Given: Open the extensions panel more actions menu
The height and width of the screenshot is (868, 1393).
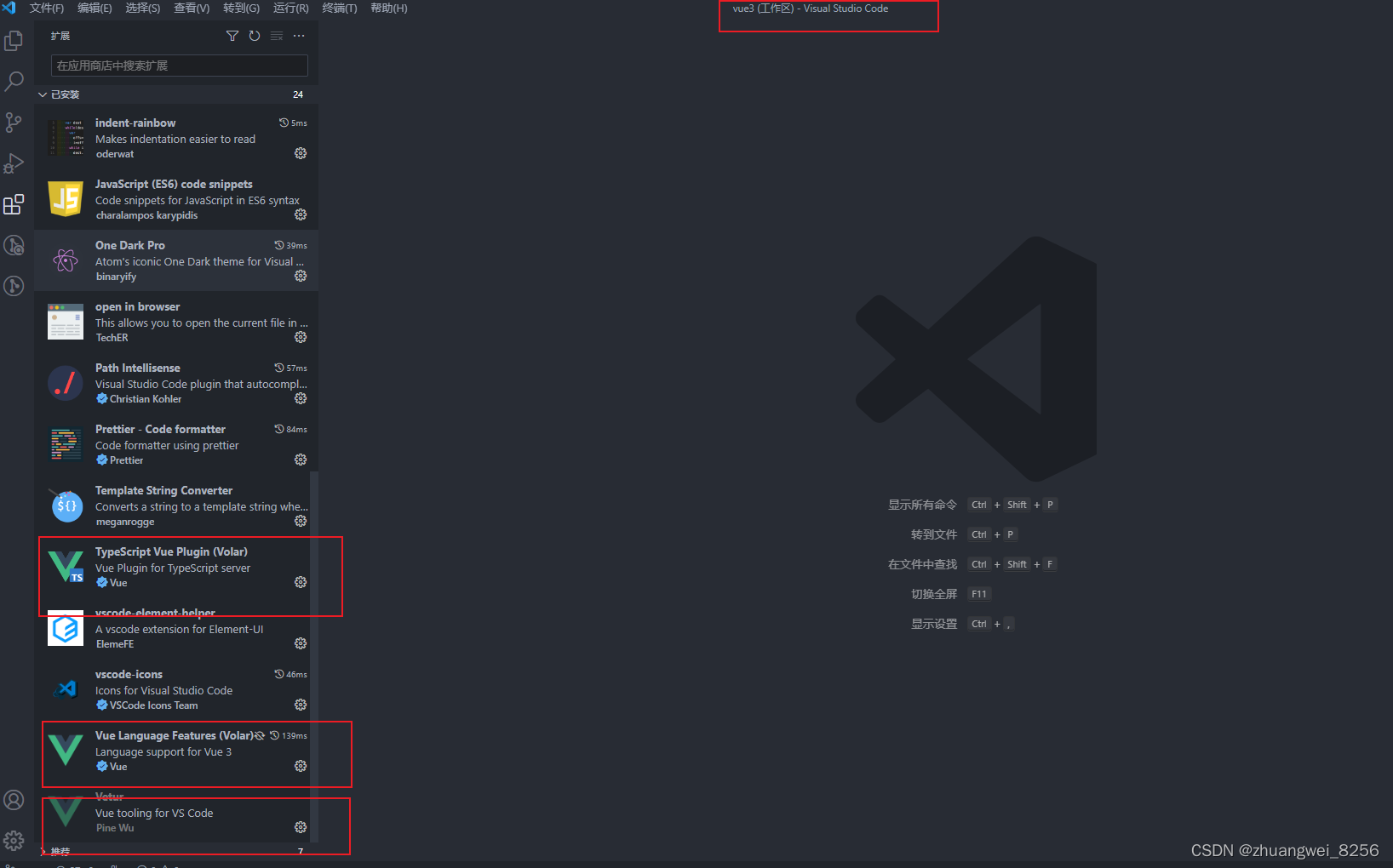Looking at the screenshot, I should [299, 36].
